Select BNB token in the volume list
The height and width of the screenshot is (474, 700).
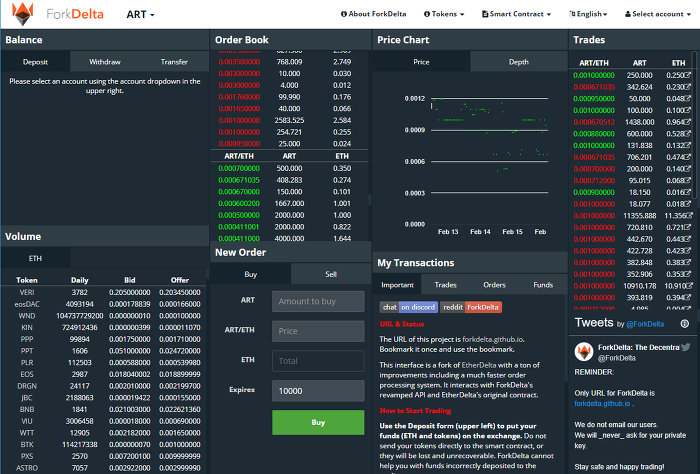pos(27,409)
